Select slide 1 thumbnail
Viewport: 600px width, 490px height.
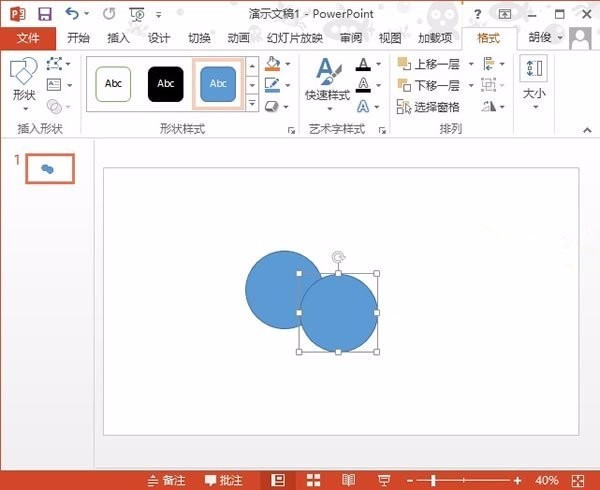(50, 169)
